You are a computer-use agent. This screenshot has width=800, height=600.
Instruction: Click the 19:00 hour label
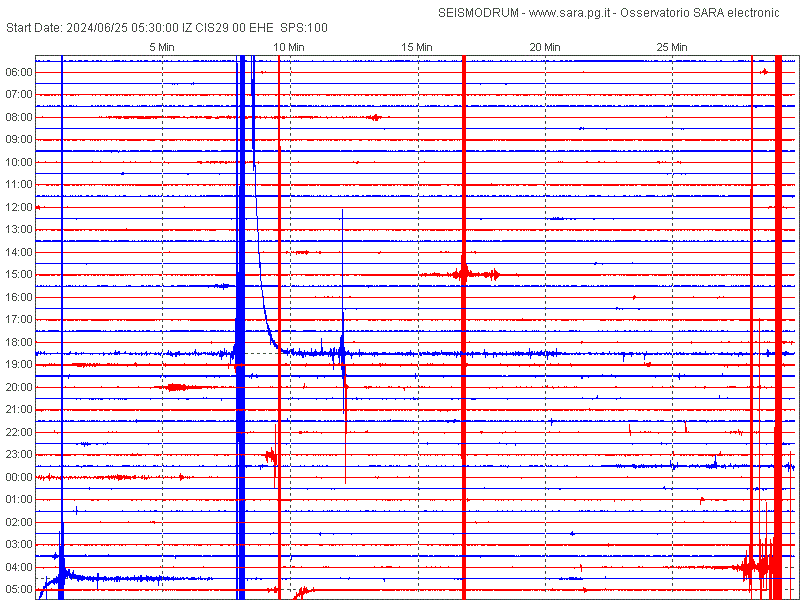pyautogui.click(x=19, y=364)
